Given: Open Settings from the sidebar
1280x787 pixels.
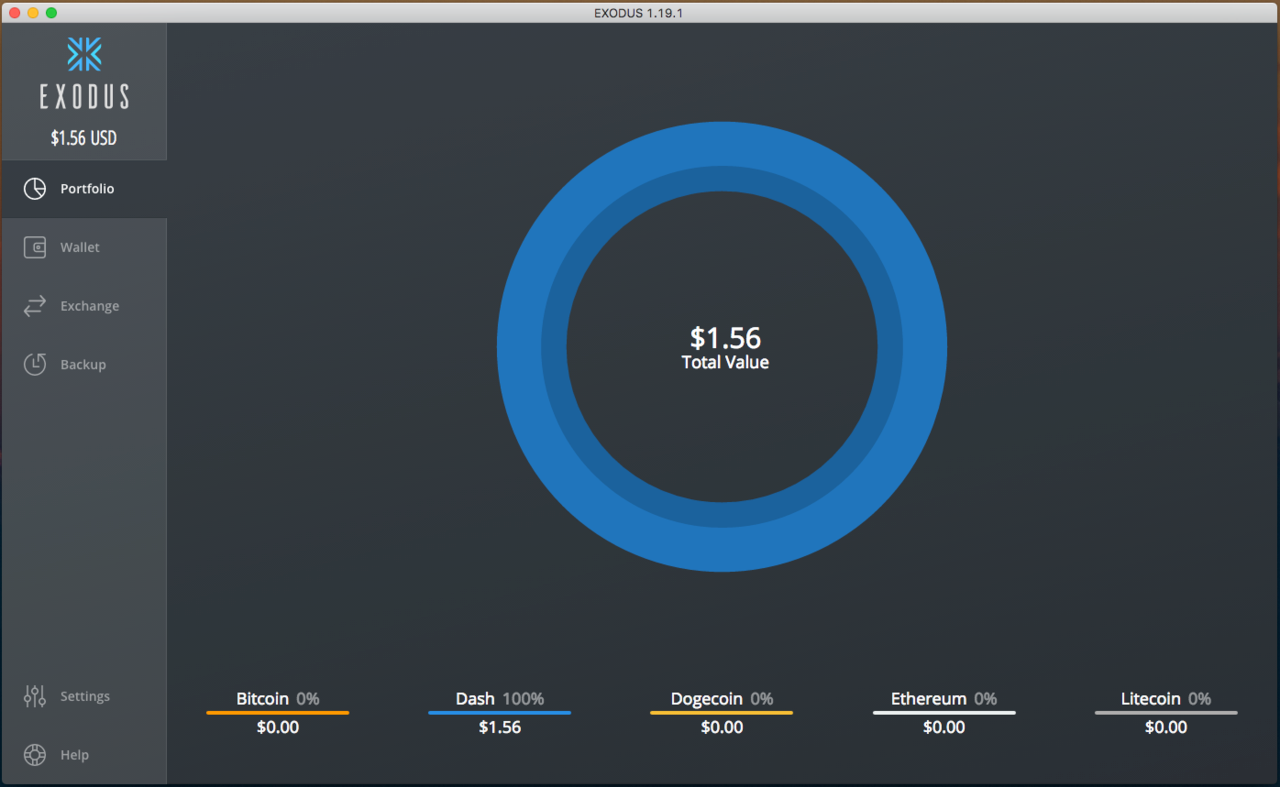Looking at the screenshot, I should [x=84, y=696].
